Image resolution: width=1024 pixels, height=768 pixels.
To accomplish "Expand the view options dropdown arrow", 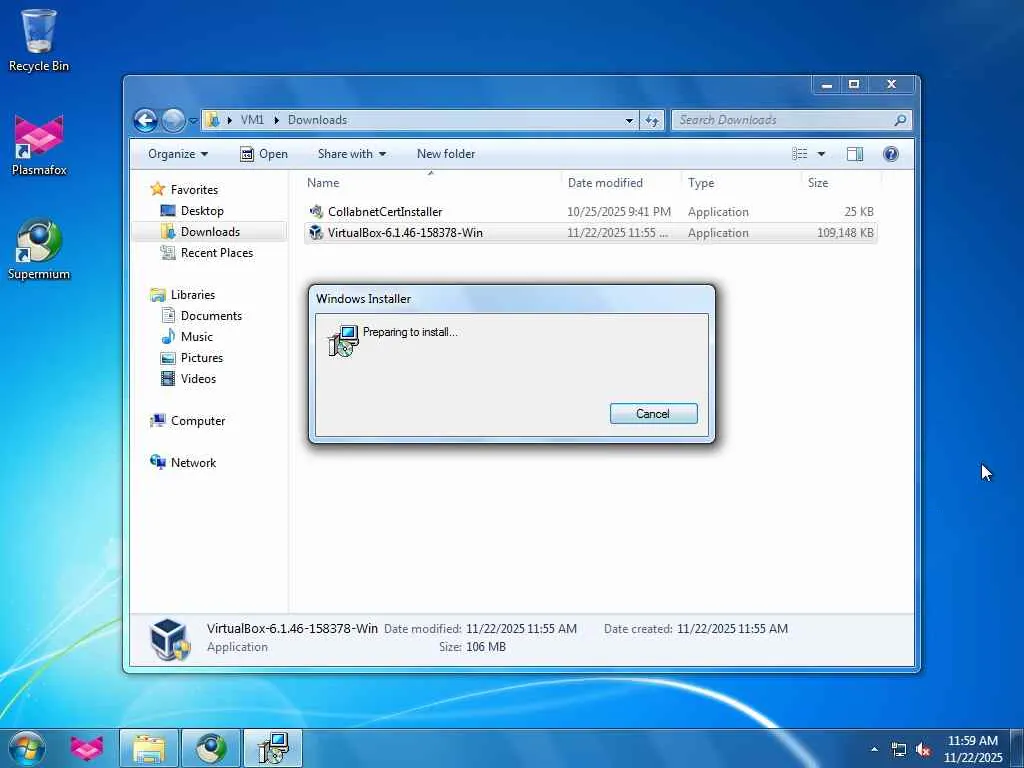I will (822, 154).
